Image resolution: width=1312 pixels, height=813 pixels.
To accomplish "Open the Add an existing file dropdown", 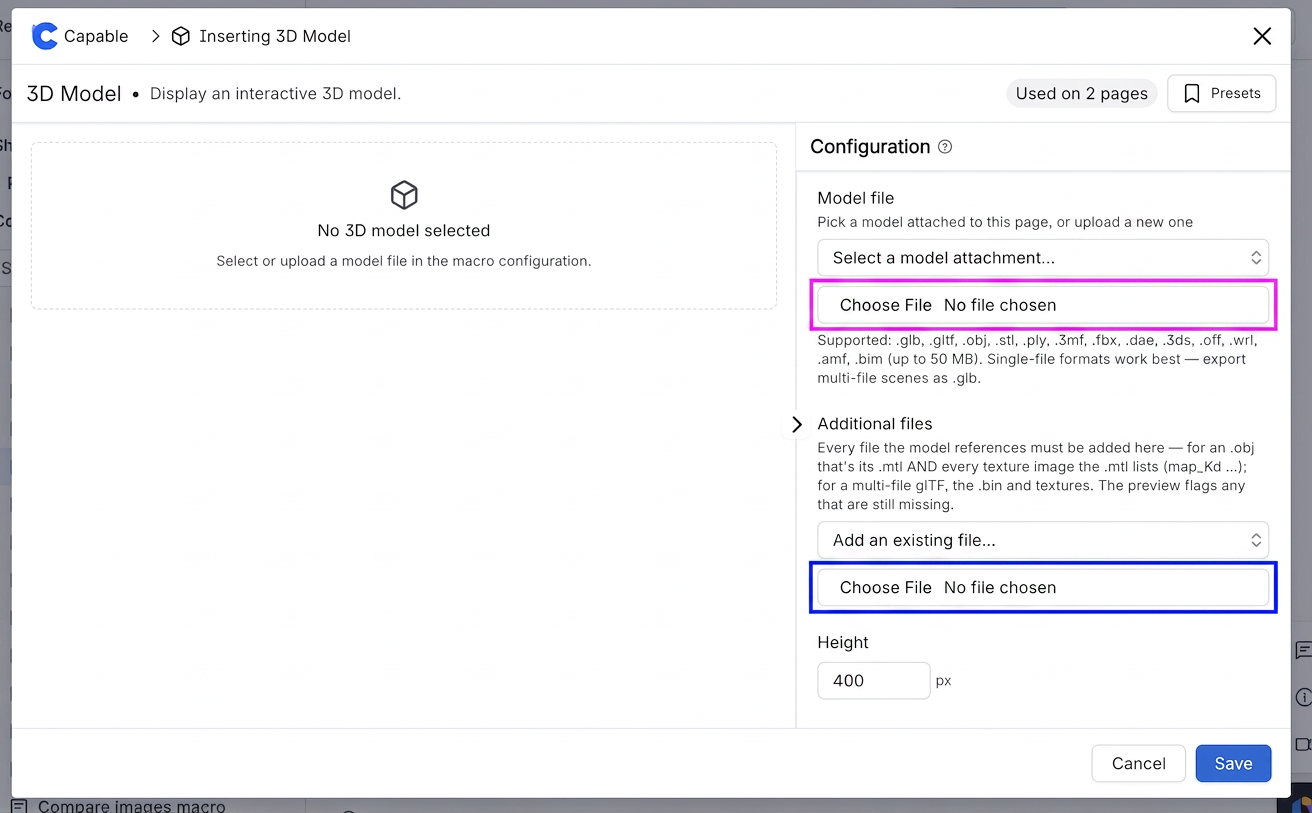I will coord(1043,540).
